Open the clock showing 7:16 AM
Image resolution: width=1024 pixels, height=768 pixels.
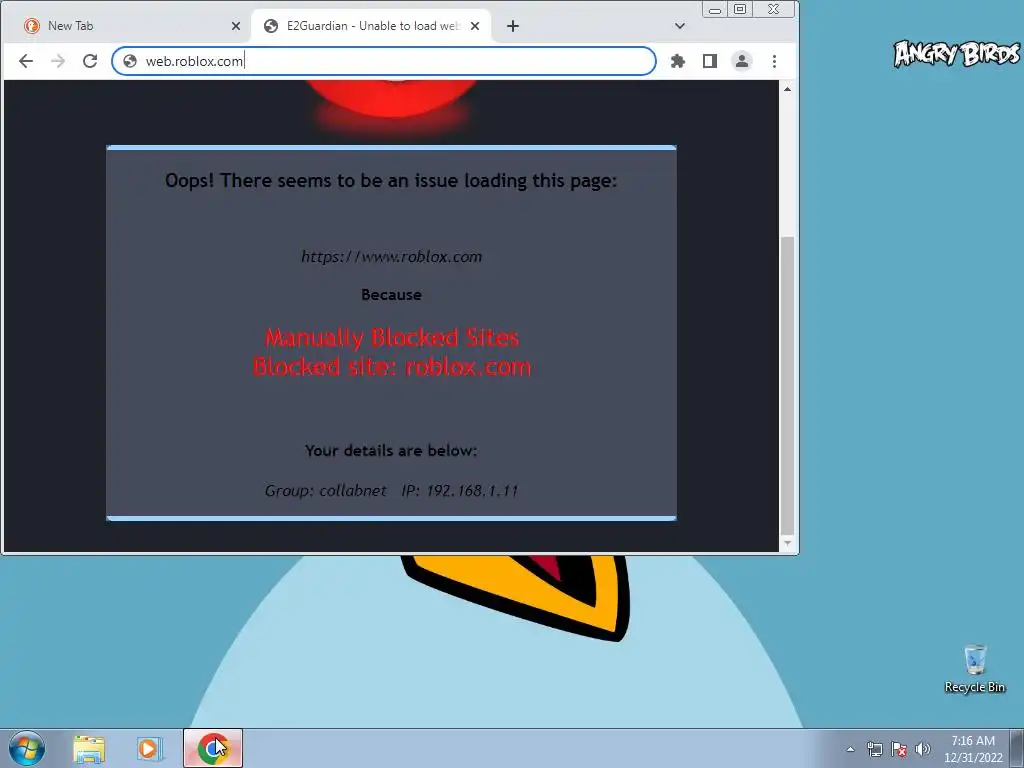click(973, 749)
